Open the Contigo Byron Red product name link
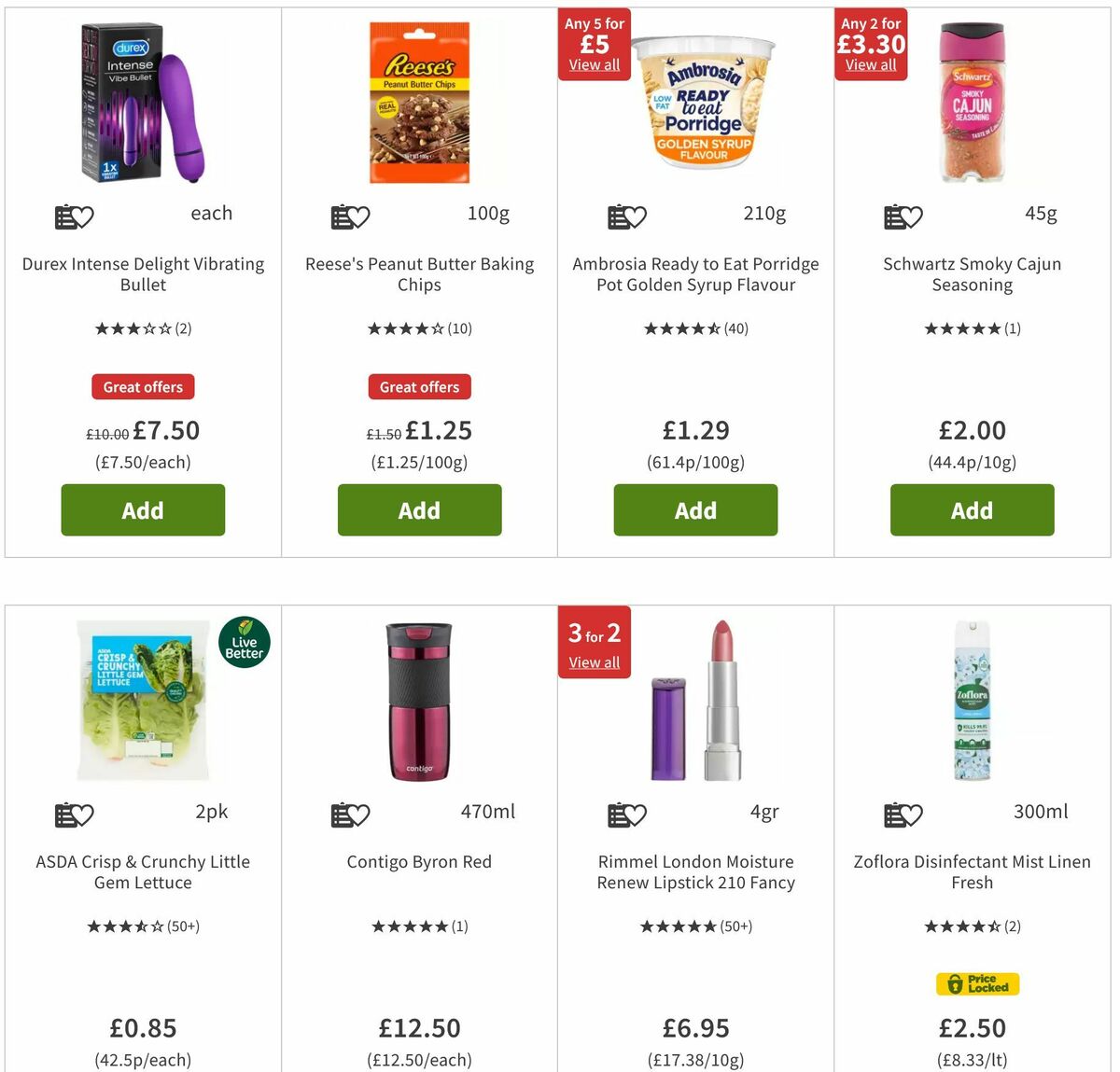This screenshot has width=1120, height=1072. click(x=419, y=861)
